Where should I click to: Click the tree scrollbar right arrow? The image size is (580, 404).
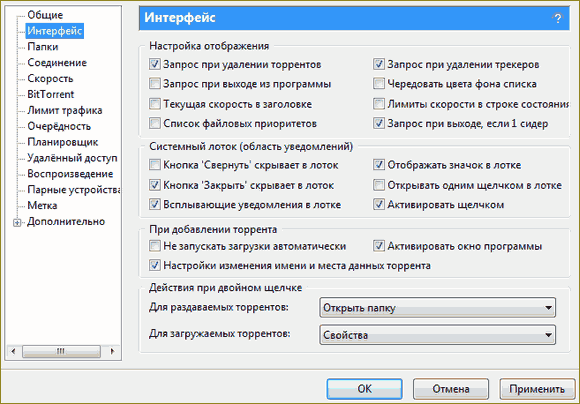point(112,351)
